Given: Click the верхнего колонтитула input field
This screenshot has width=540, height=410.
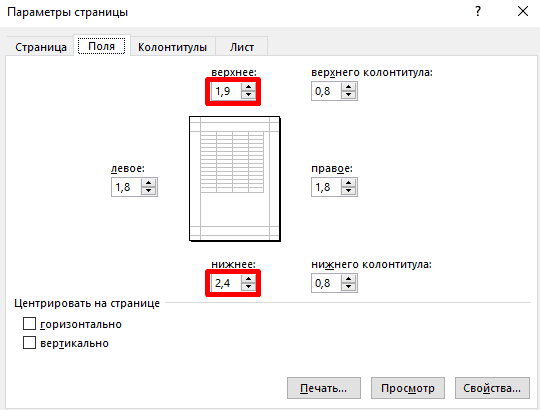Looking at the screenshot, I should [326, 91].
